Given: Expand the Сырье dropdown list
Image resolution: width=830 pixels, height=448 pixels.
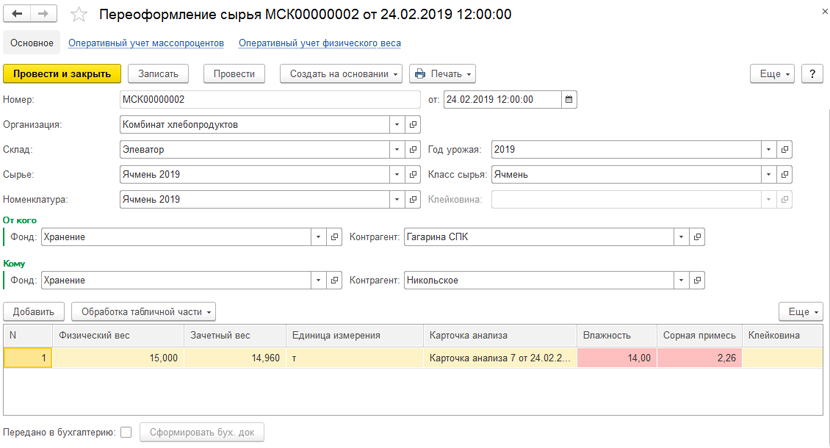Looking at the screenshot, I should point(397,174).
